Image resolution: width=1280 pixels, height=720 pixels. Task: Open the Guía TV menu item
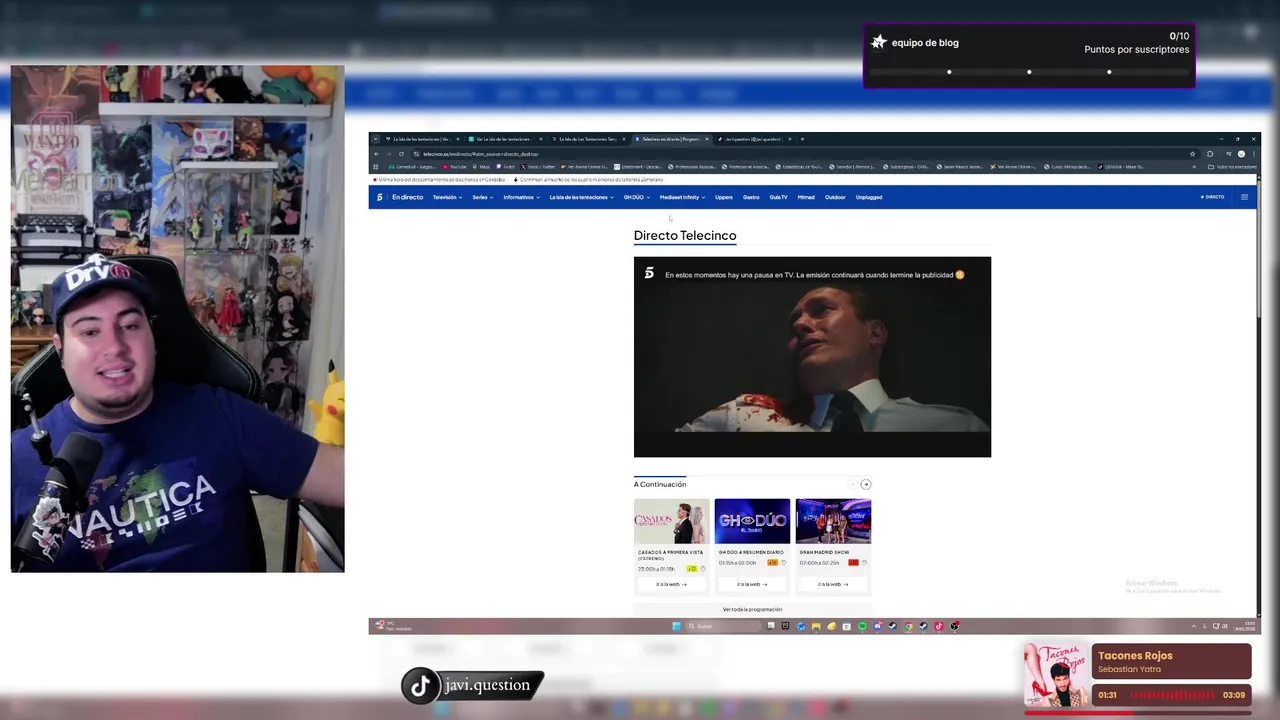pyautogui.click(x=778, y=197)
